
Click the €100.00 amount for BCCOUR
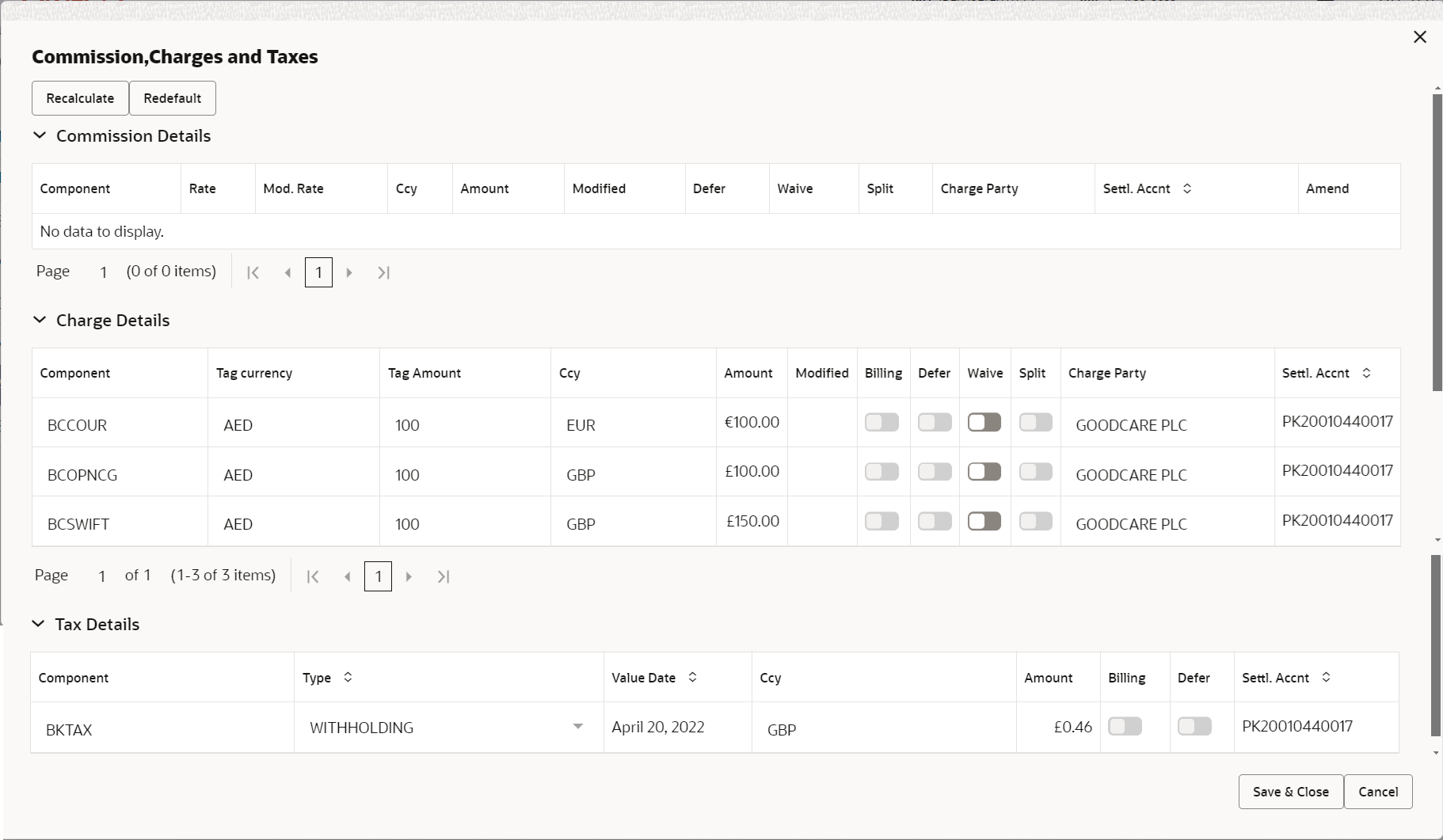752,422
